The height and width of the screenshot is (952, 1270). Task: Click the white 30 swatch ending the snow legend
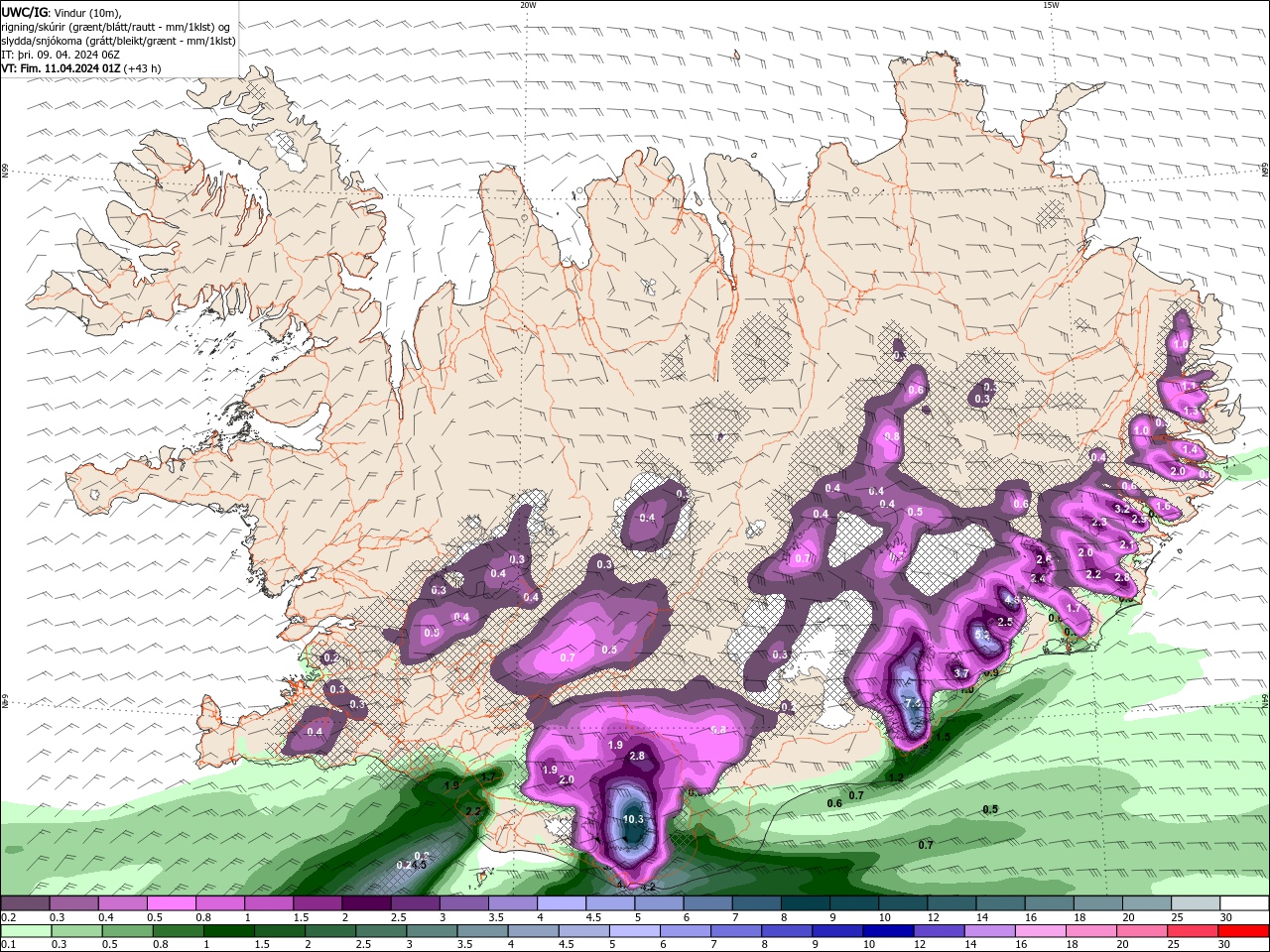(x=1244, y=903)
